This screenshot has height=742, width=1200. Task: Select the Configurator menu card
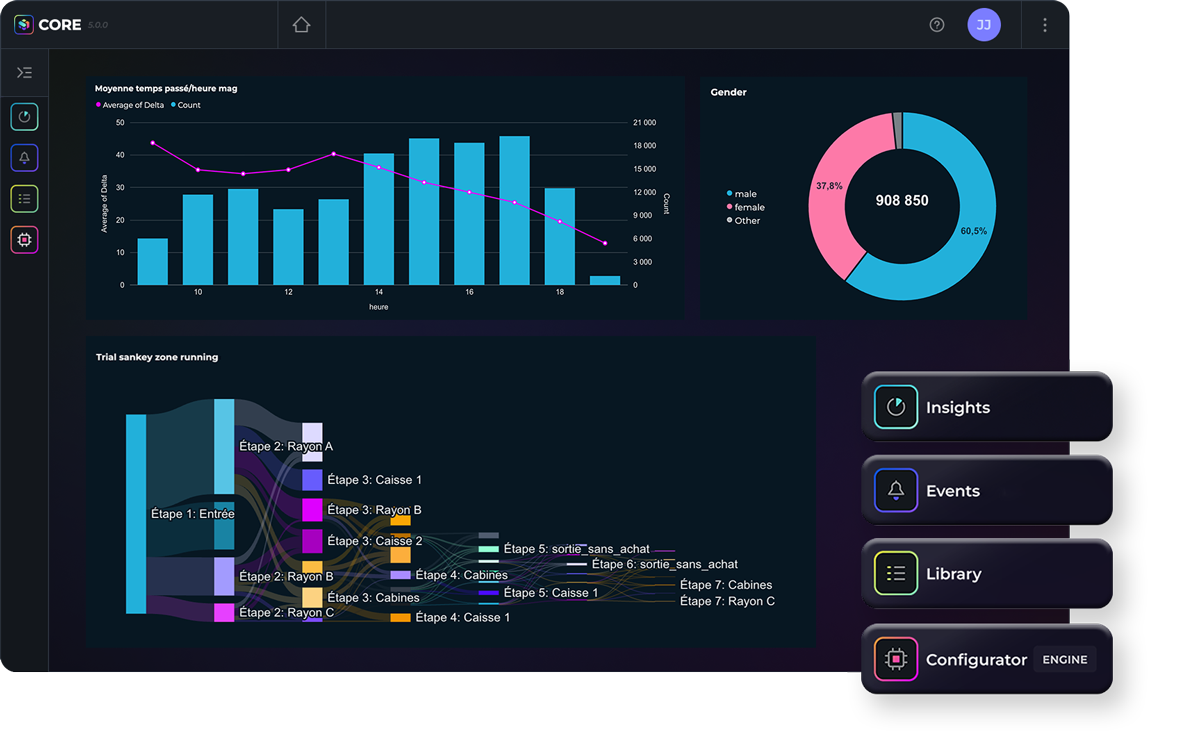[x=987, y=660]
